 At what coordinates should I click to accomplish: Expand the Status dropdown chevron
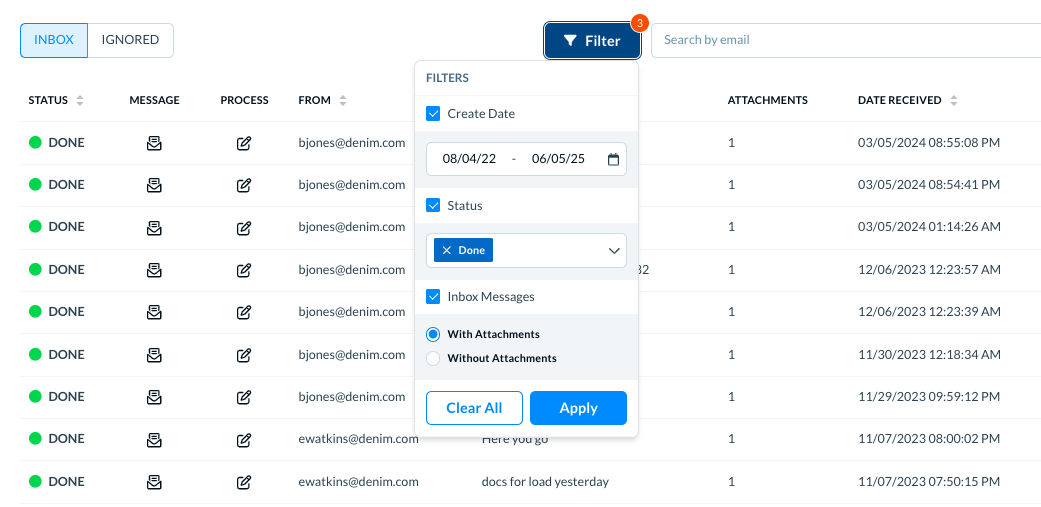(x=613, y=251)
